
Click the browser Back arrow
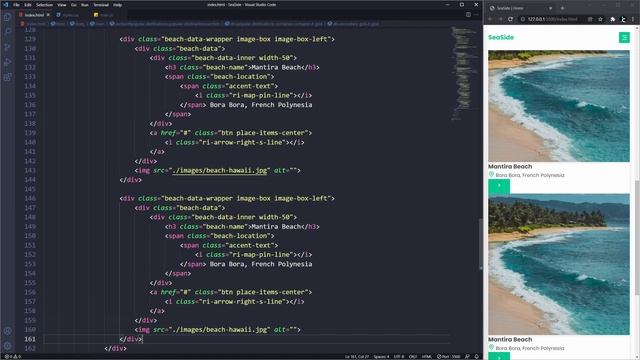pyautogui.click(x=490, y=19)
